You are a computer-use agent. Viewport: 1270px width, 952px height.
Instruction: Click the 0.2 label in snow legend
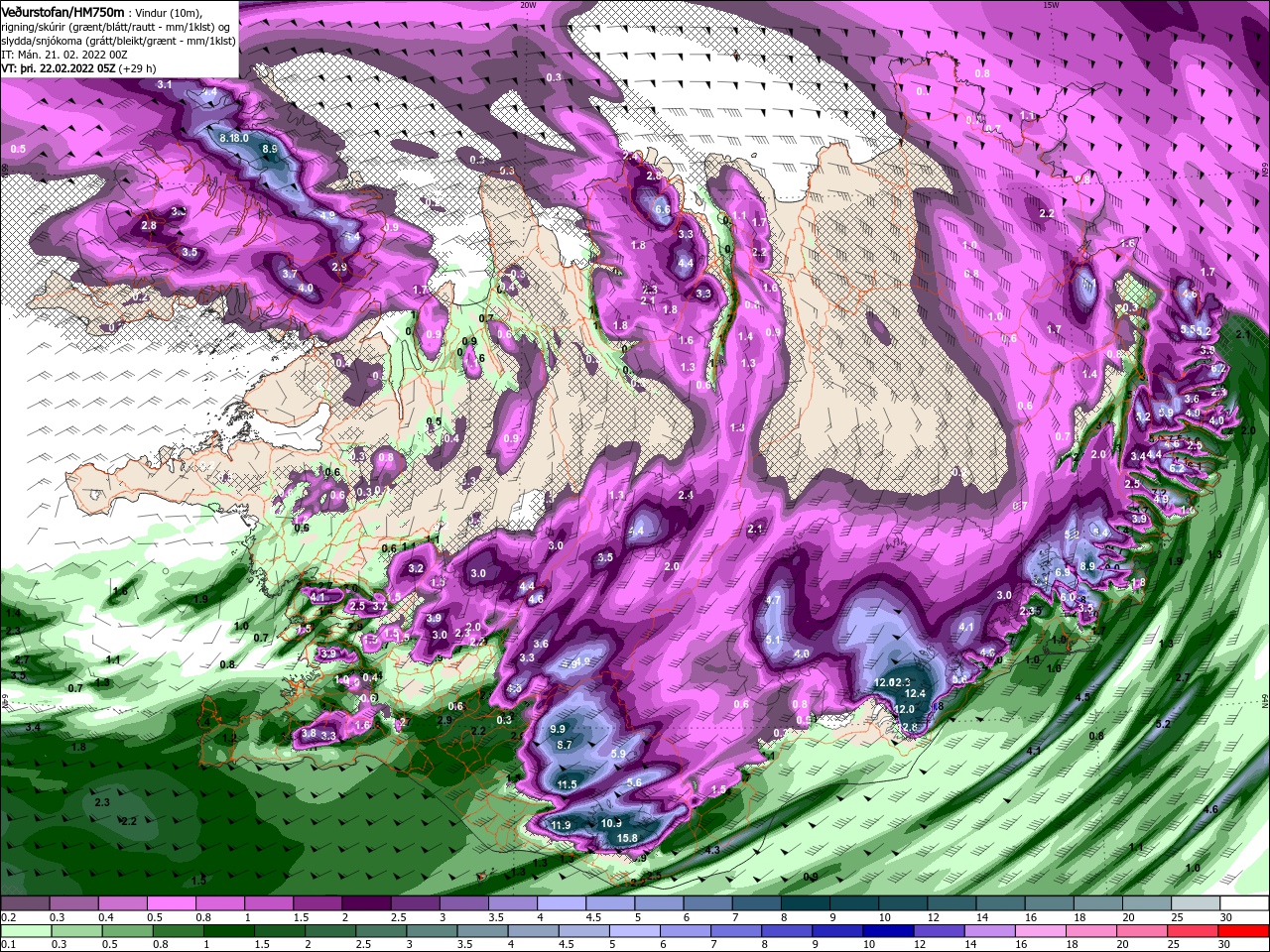click(x=9, y=917)
